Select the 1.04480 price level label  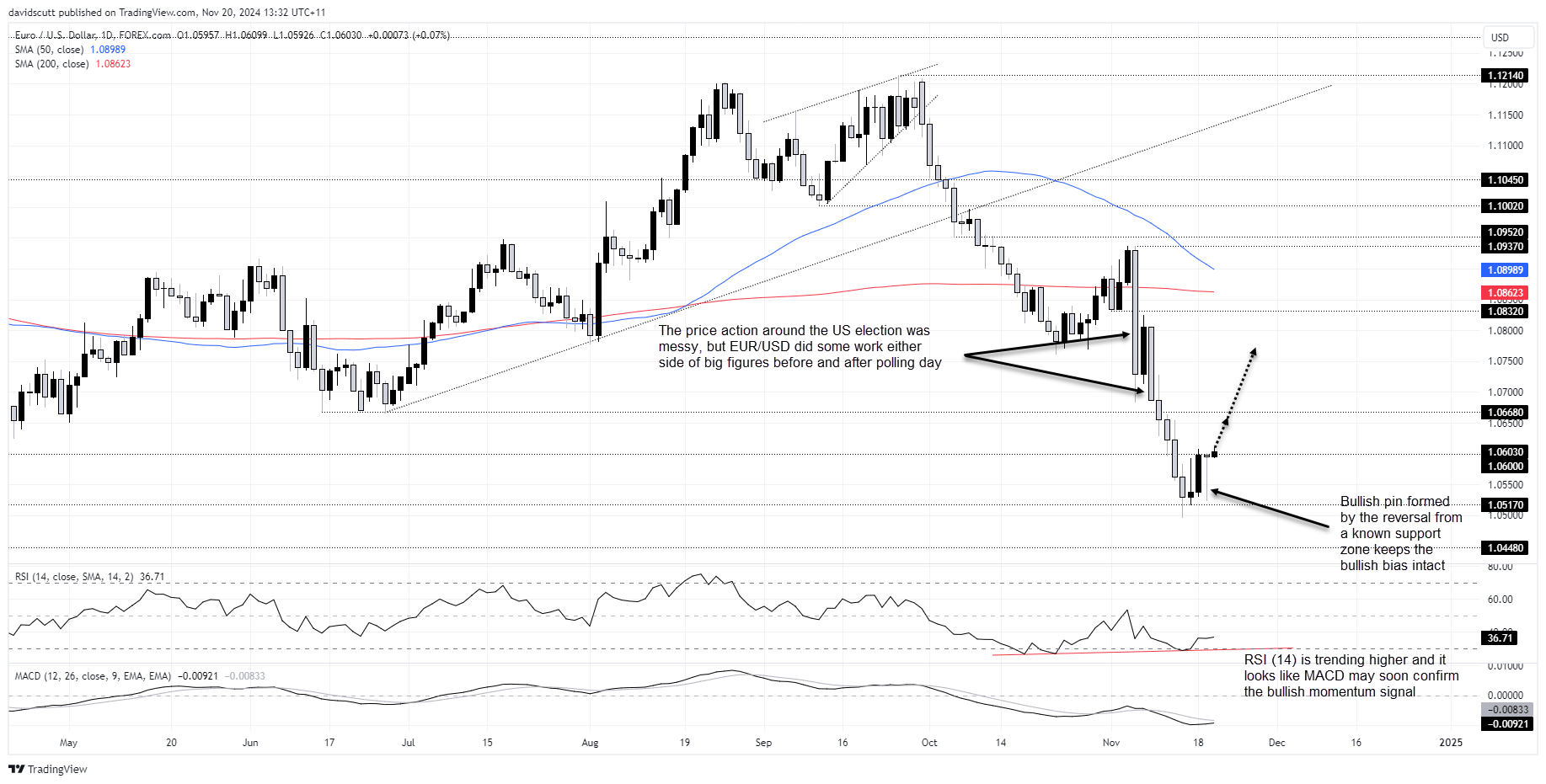coord(1506,548)
